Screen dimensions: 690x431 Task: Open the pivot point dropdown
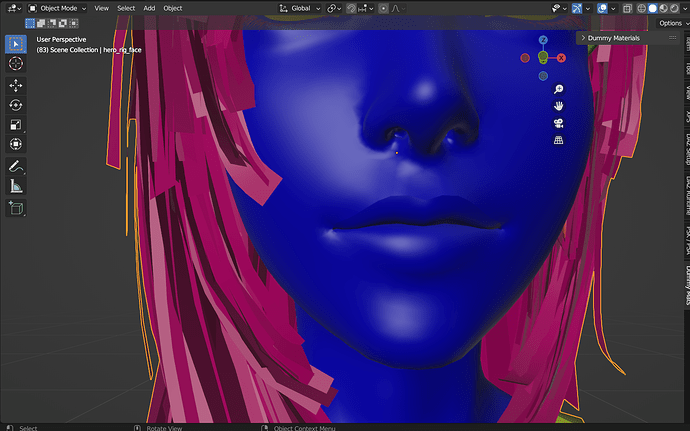[334, 8]
